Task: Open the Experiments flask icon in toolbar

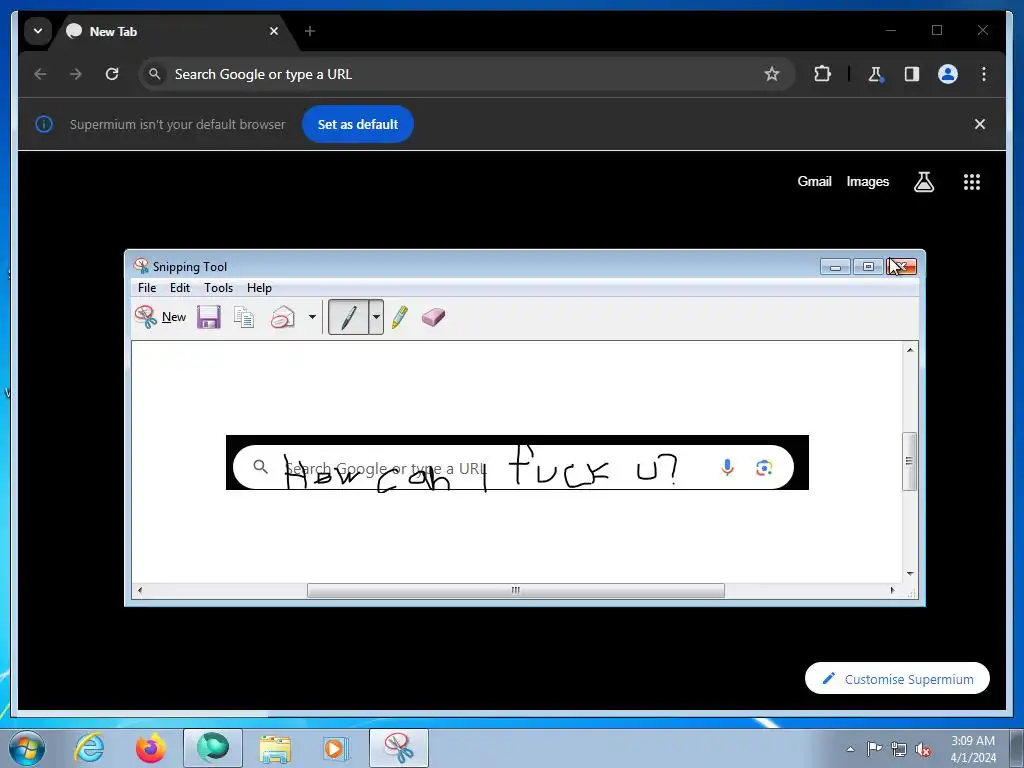Action: (875, 74)
